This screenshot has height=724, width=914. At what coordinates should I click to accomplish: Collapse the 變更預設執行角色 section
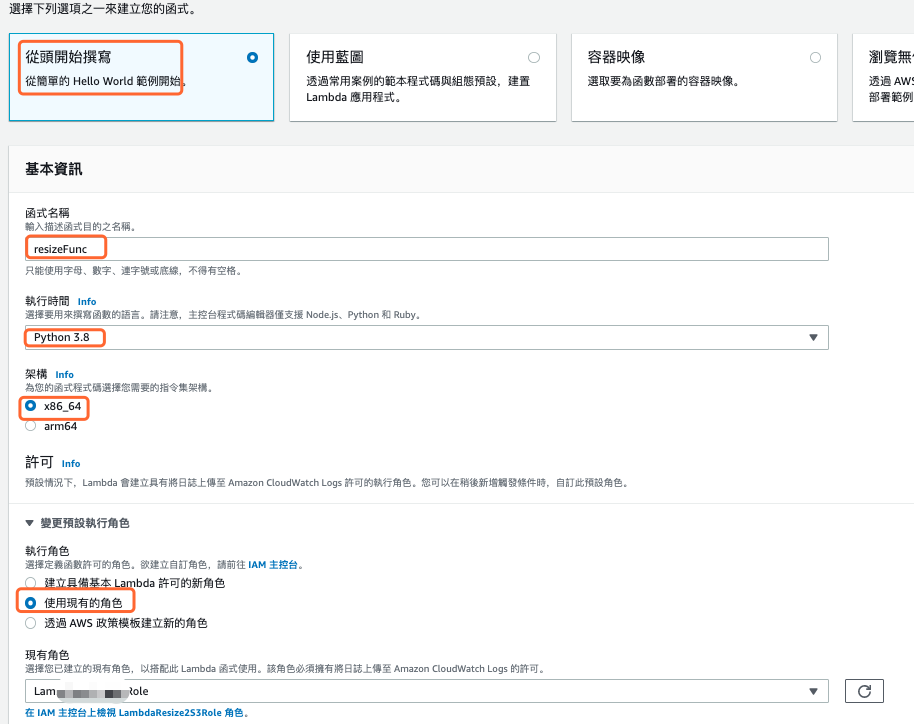coord(78,523)
